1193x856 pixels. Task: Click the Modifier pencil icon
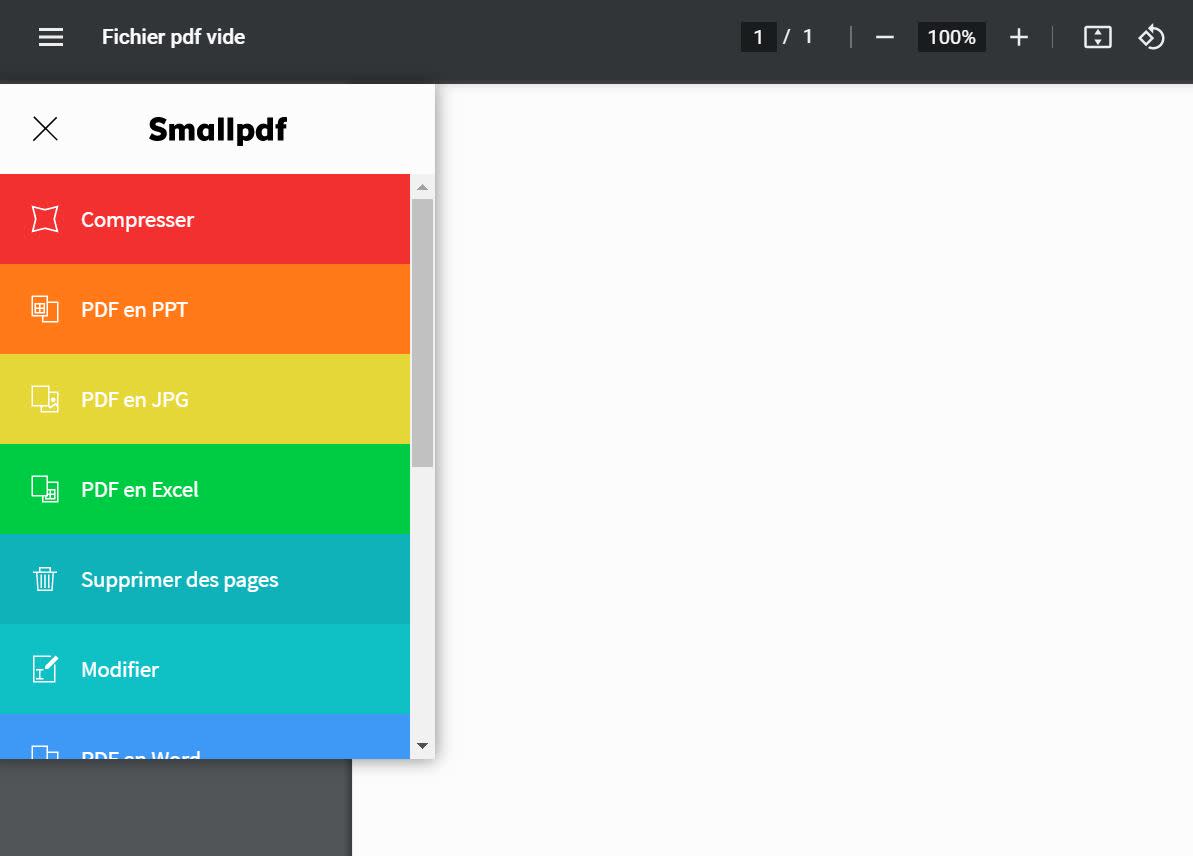[x=45, y=669]
